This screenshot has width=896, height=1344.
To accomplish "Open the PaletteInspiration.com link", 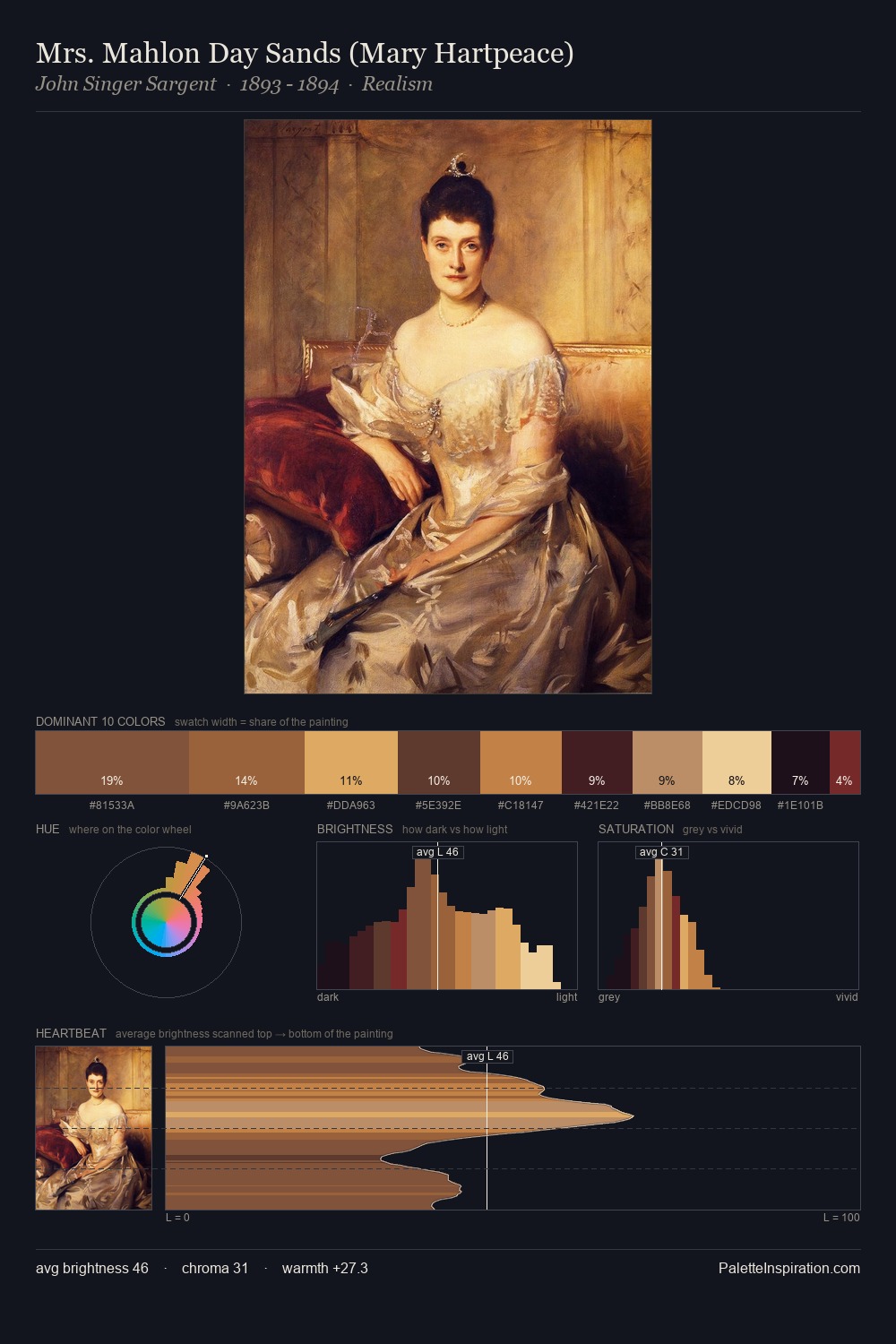I will [789, 1268].
